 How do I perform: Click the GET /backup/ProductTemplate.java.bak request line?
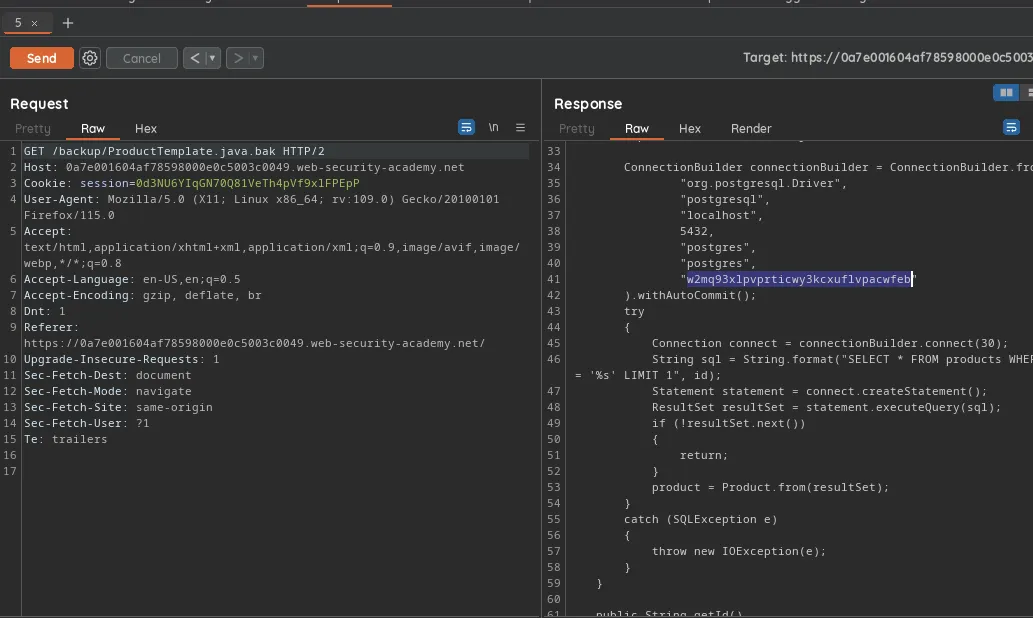coord(174,152)
